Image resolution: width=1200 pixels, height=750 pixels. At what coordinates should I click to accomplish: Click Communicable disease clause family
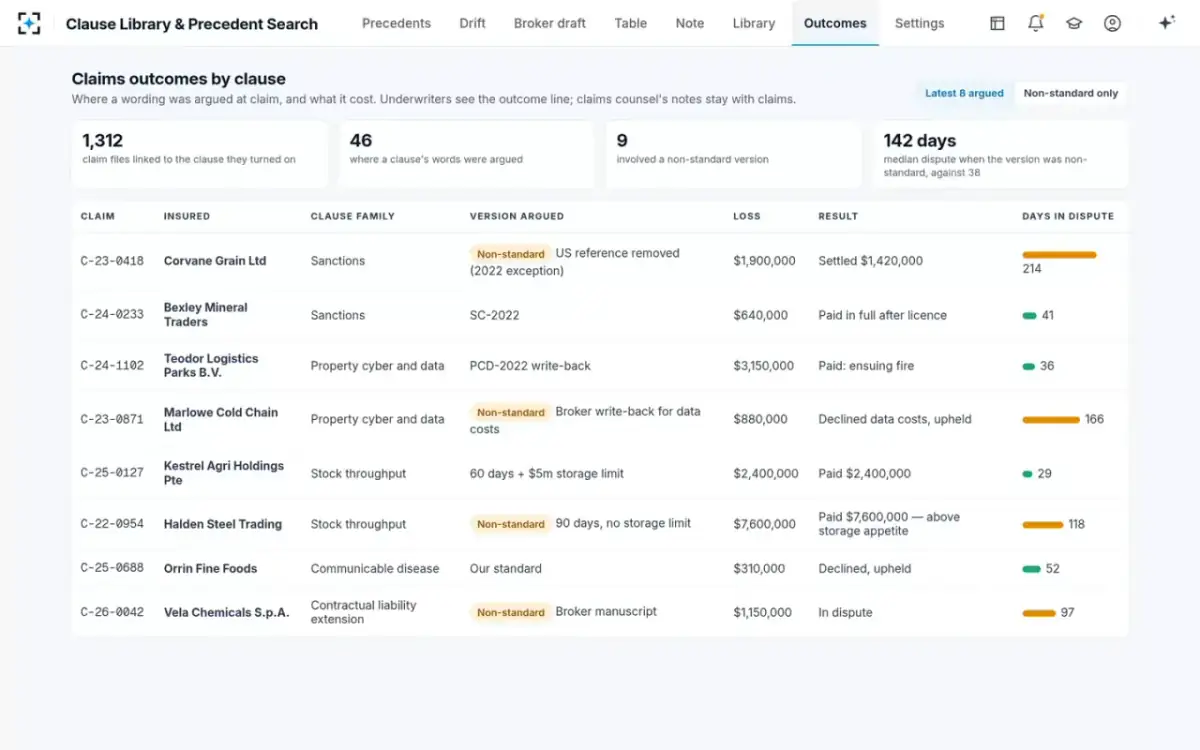pos(375,568)
